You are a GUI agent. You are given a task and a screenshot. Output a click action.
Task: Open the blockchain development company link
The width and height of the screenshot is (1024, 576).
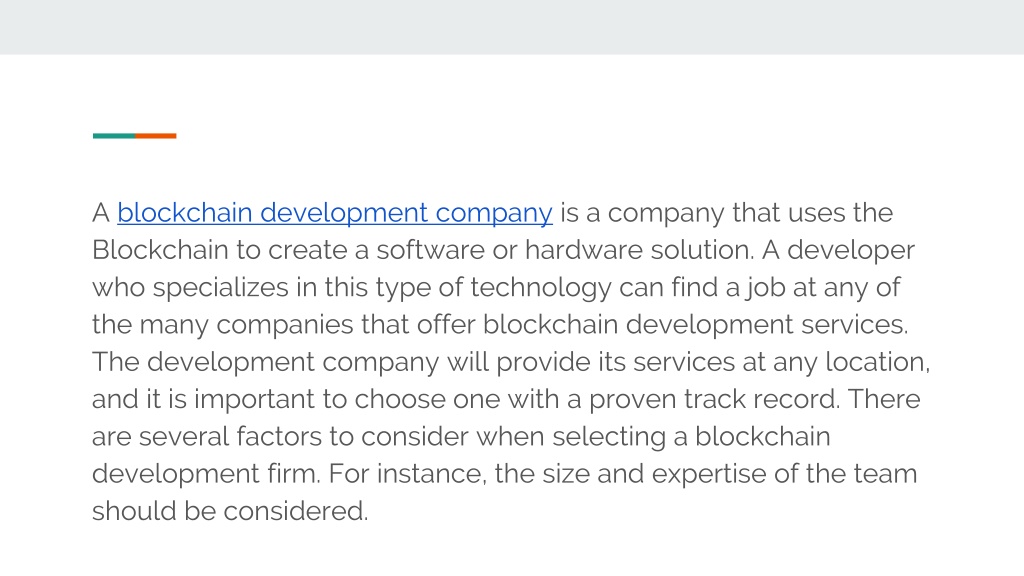coord(335,213)
